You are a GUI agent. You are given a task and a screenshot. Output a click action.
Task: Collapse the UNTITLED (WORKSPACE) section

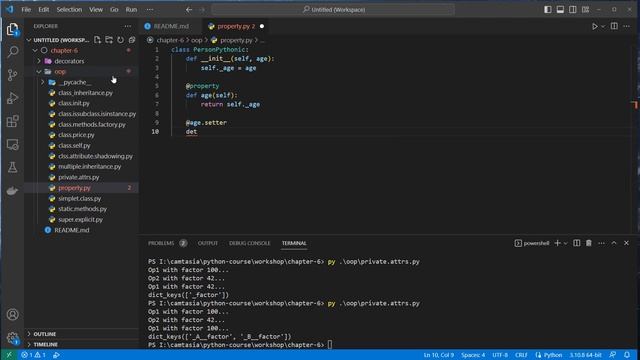tap(29, 40)
